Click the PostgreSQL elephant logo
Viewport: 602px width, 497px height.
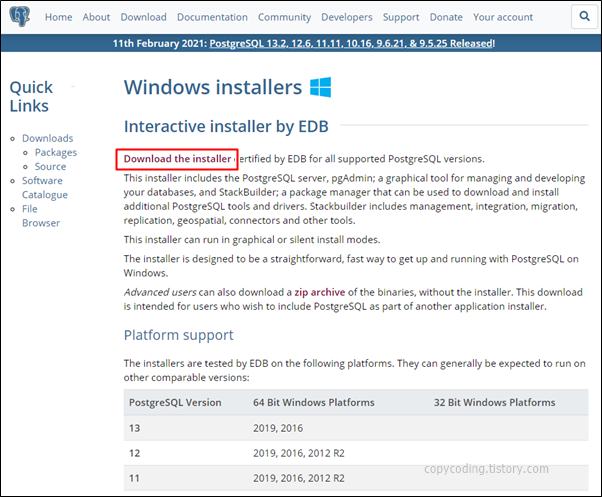coord(20,16)
